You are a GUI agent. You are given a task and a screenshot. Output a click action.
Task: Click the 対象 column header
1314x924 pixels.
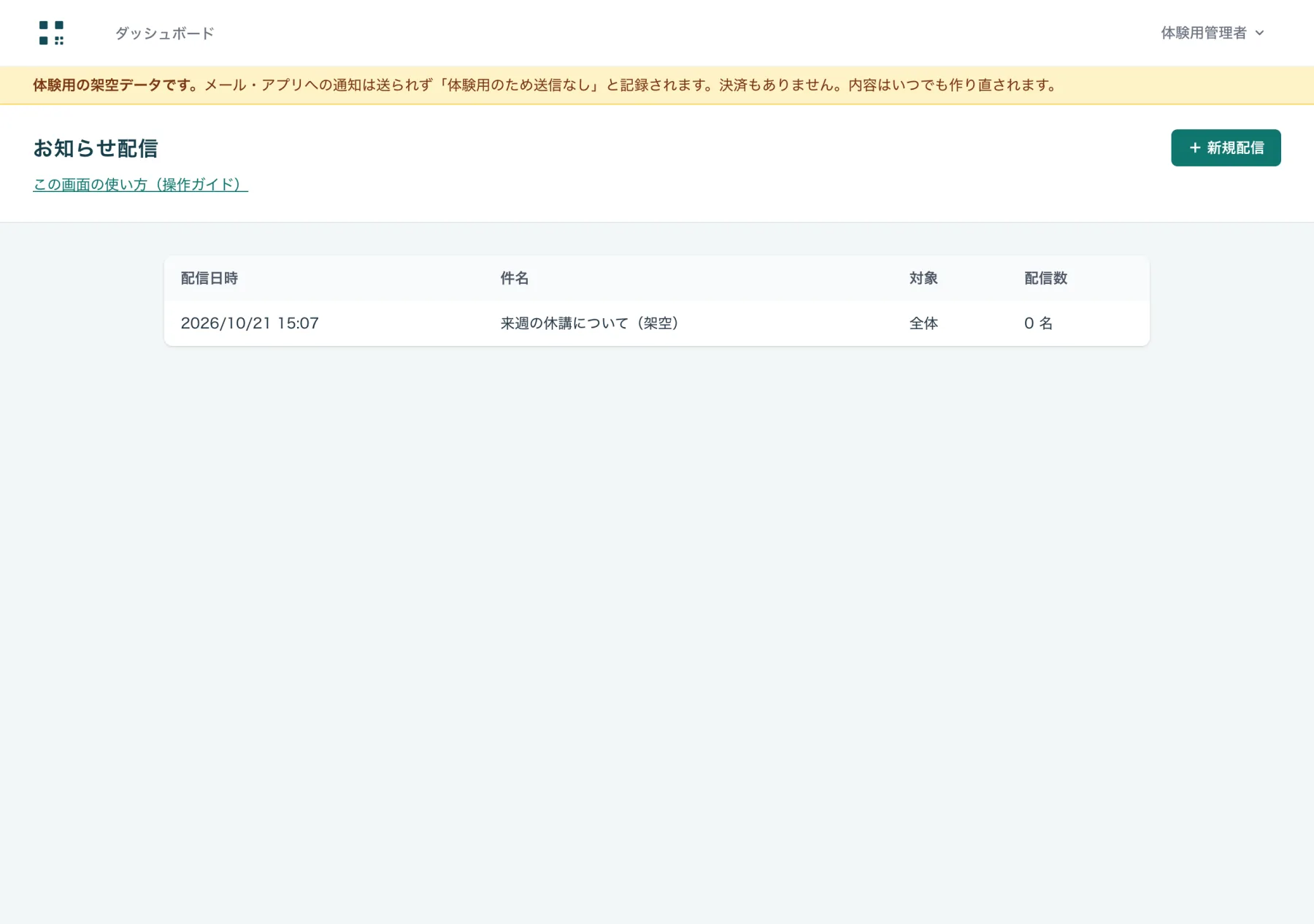tap(923, 278)
